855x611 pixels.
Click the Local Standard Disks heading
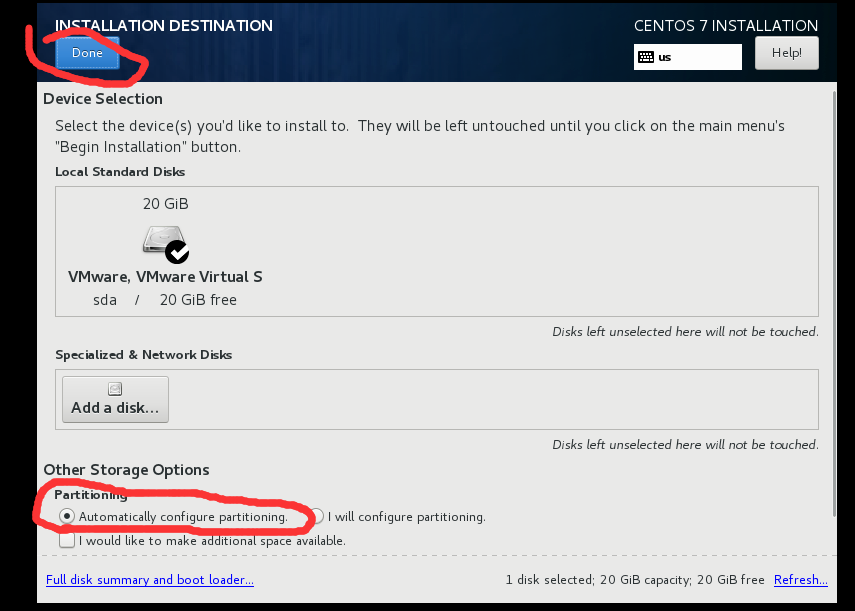[x=120, y=171]
